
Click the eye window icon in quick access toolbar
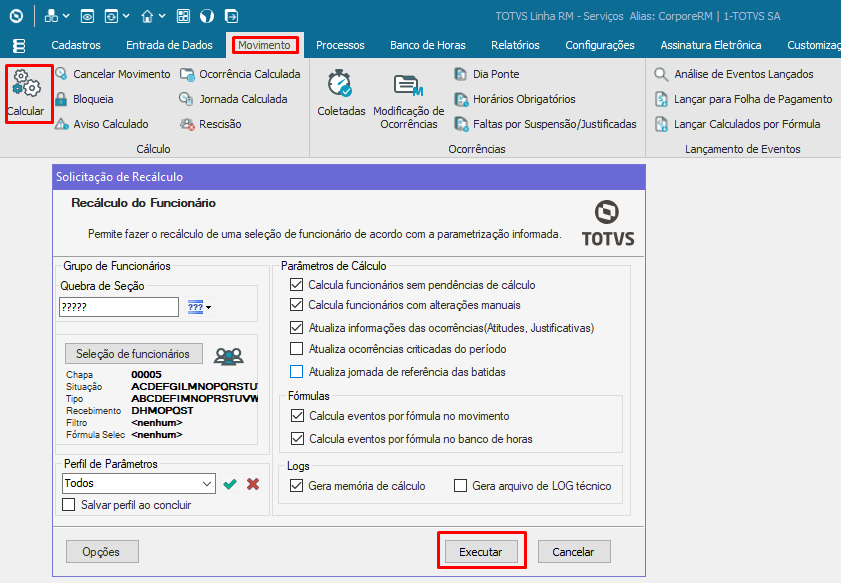click(x=87, y=16)
